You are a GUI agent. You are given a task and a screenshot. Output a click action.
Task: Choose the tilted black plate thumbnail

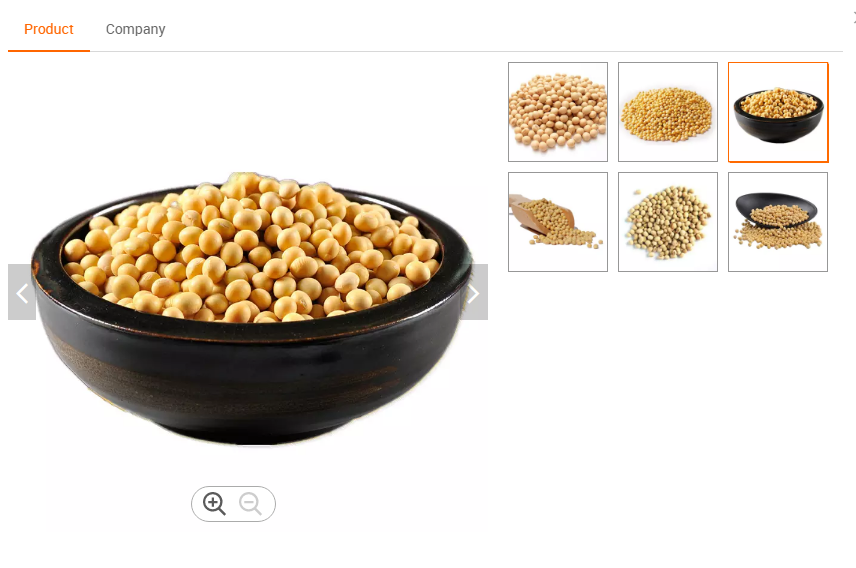tap(778, 222)
